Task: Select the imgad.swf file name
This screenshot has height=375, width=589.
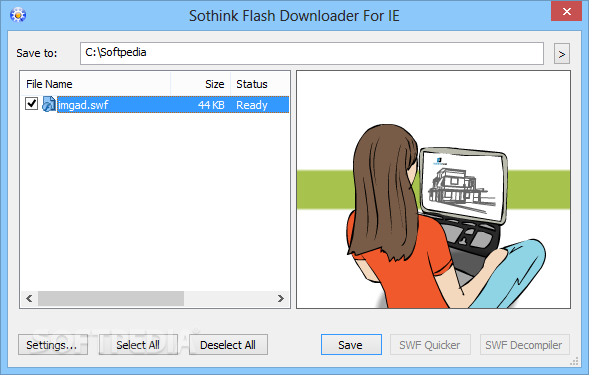Action: coord(83,105)
